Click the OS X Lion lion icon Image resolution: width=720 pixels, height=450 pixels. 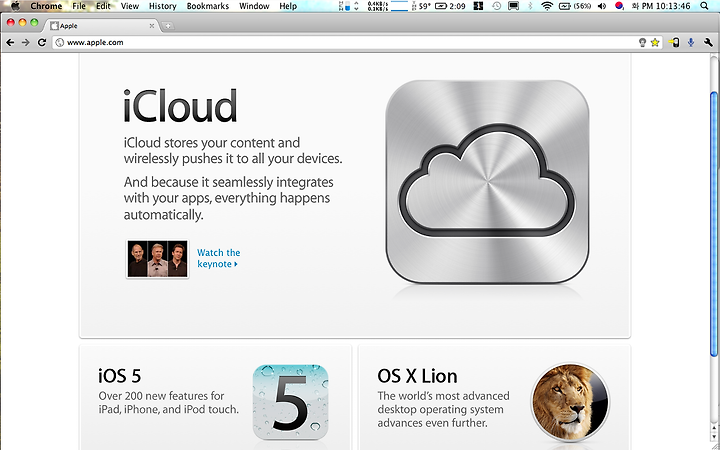click(x=569, y=402)
